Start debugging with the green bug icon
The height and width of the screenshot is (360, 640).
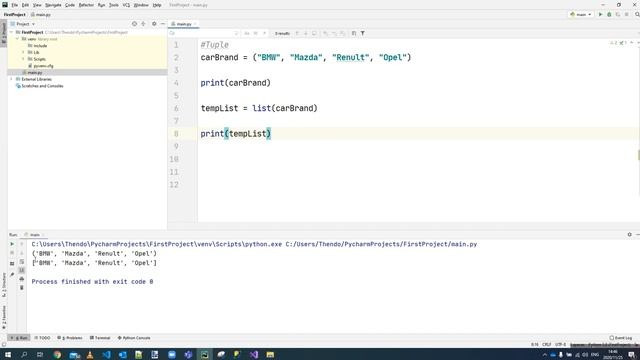pos(609,14)
